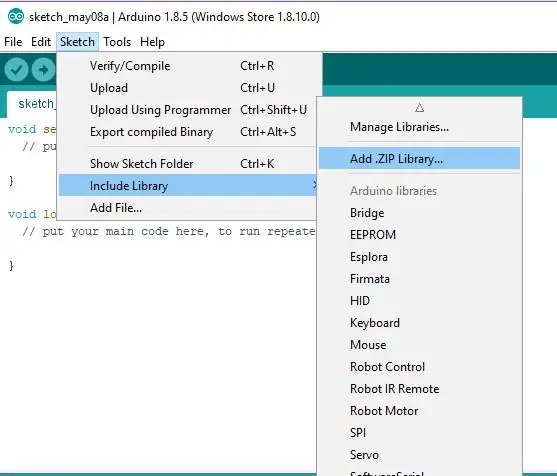Viewport: 557px width, 476px height.
Task: Open the Tools menu
Action: 117,42
